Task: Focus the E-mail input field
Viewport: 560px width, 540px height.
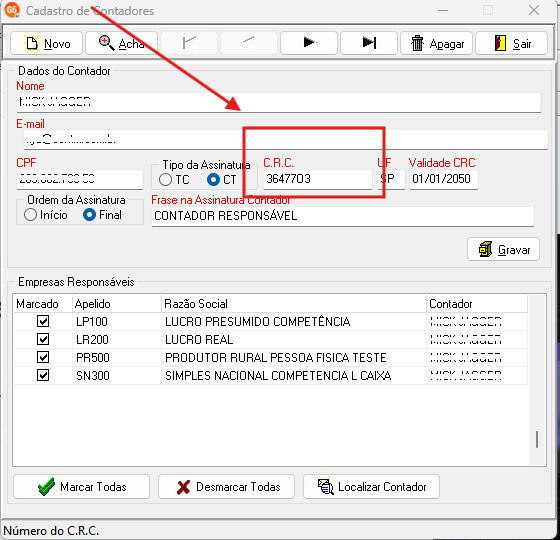Action: pyautogui.click(x=286, y=140)
